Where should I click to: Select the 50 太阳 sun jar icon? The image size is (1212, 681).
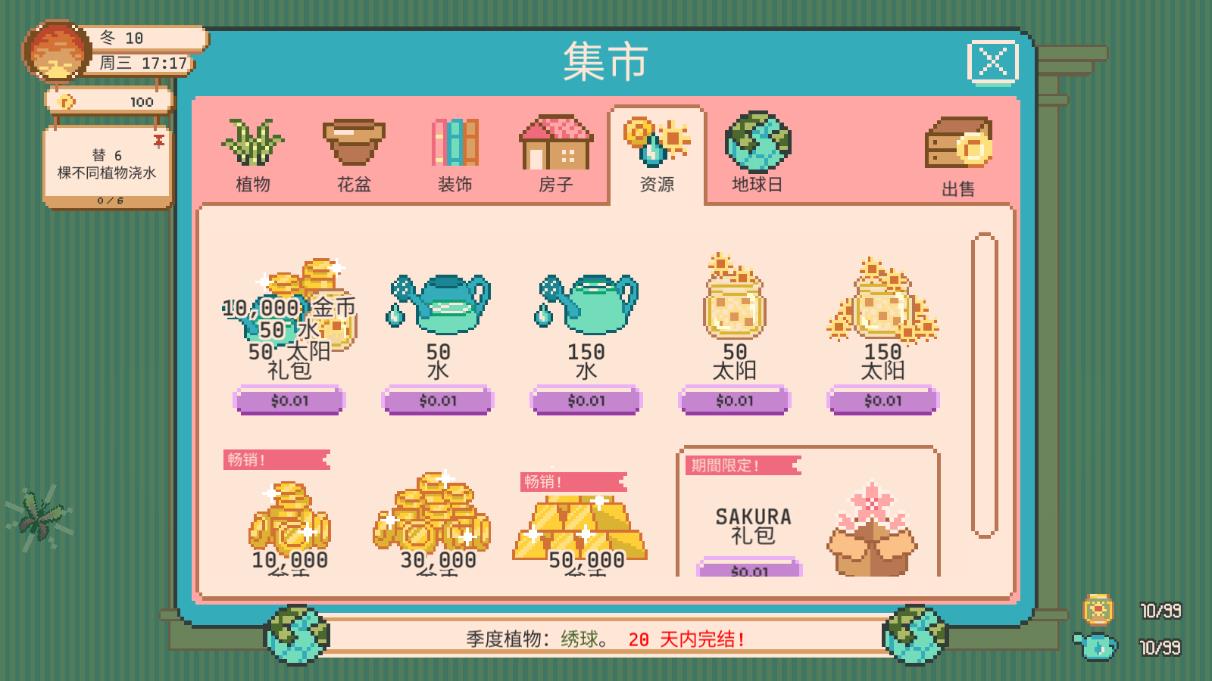(735, 298)
